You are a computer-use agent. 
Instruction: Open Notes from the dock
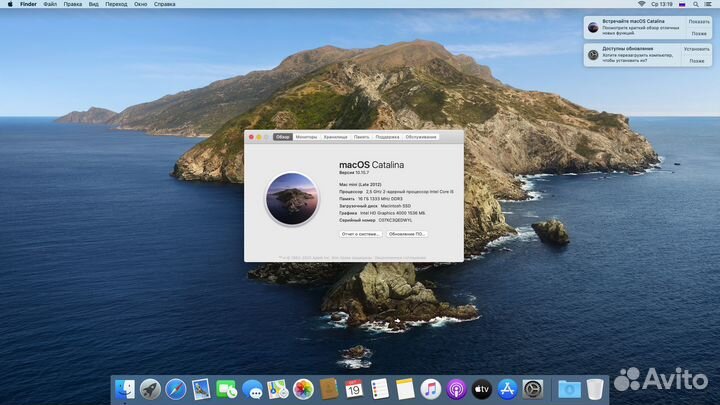point(405,389)
